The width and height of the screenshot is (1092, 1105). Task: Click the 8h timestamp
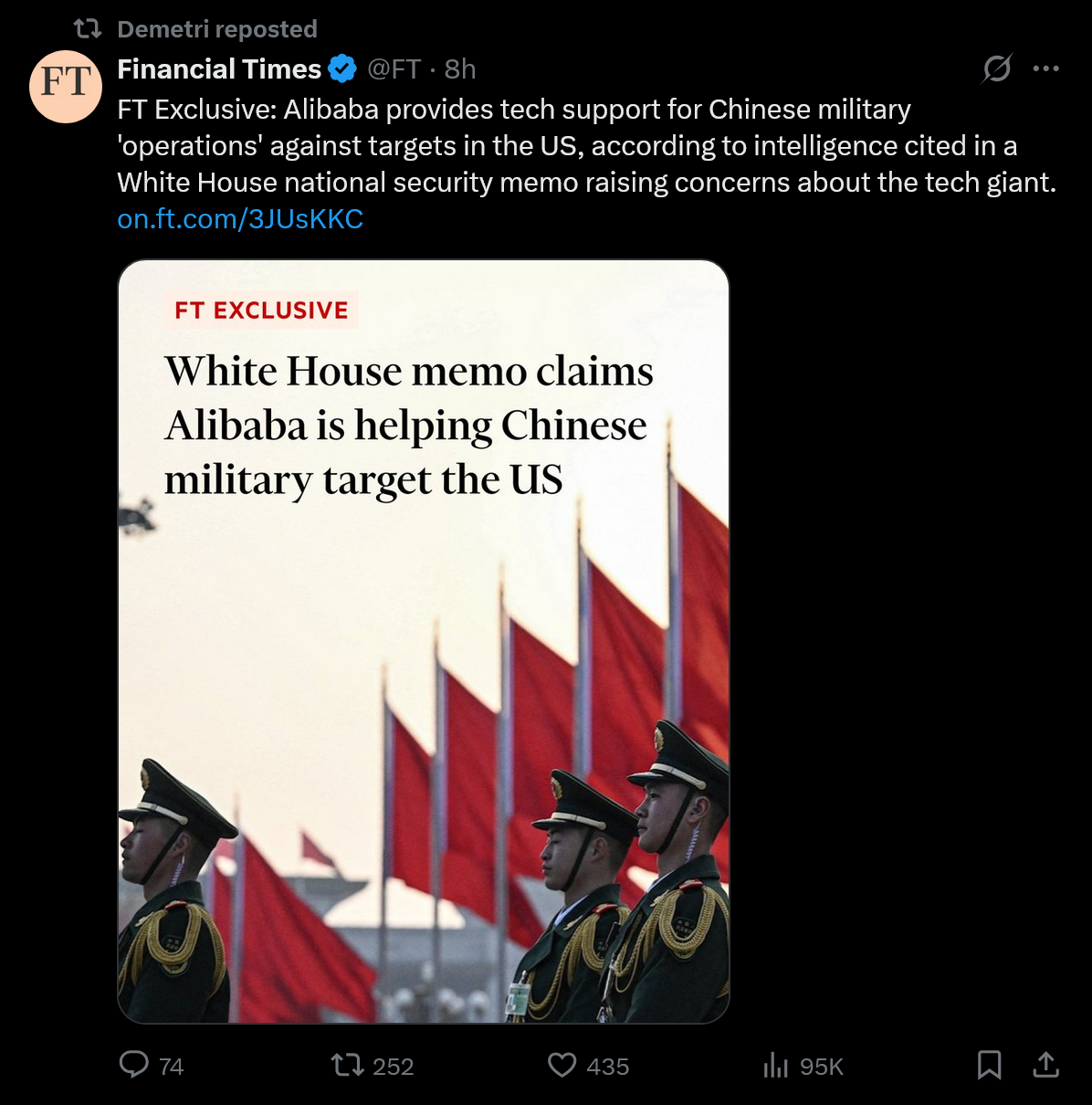pos(460,68)
